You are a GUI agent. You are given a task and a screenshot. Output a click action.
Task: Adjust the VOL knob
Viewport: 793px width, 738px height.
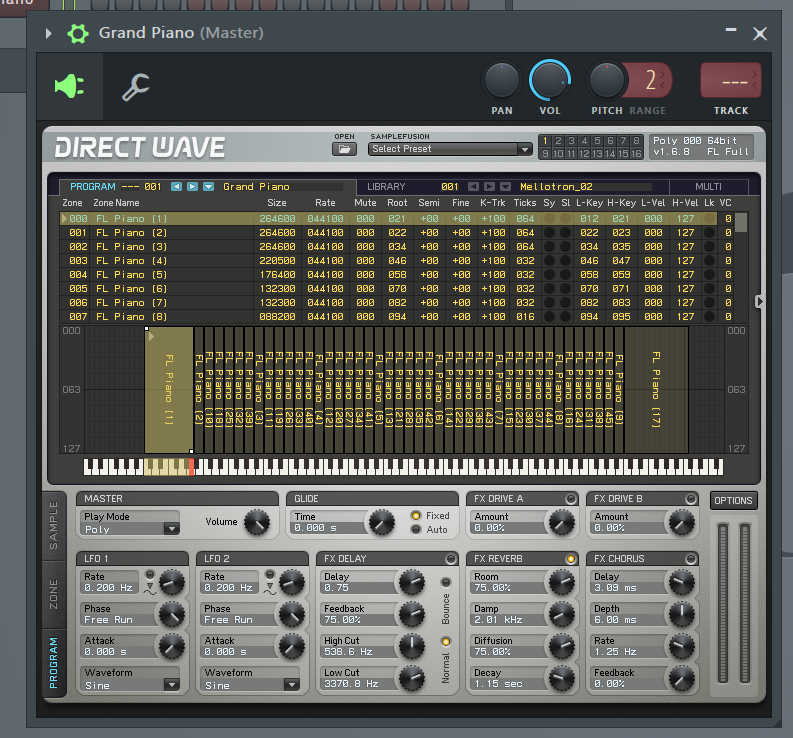550,80
